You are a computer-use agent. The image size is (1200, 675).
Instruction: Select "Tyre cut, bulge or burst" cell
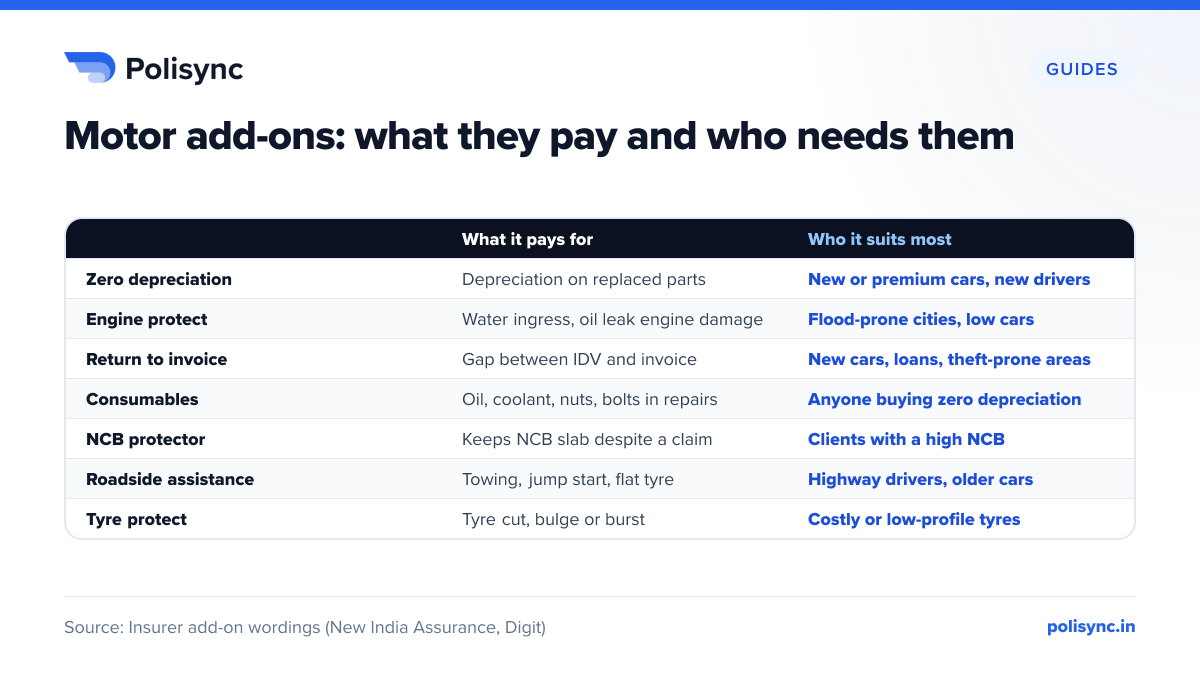[553, 520]
